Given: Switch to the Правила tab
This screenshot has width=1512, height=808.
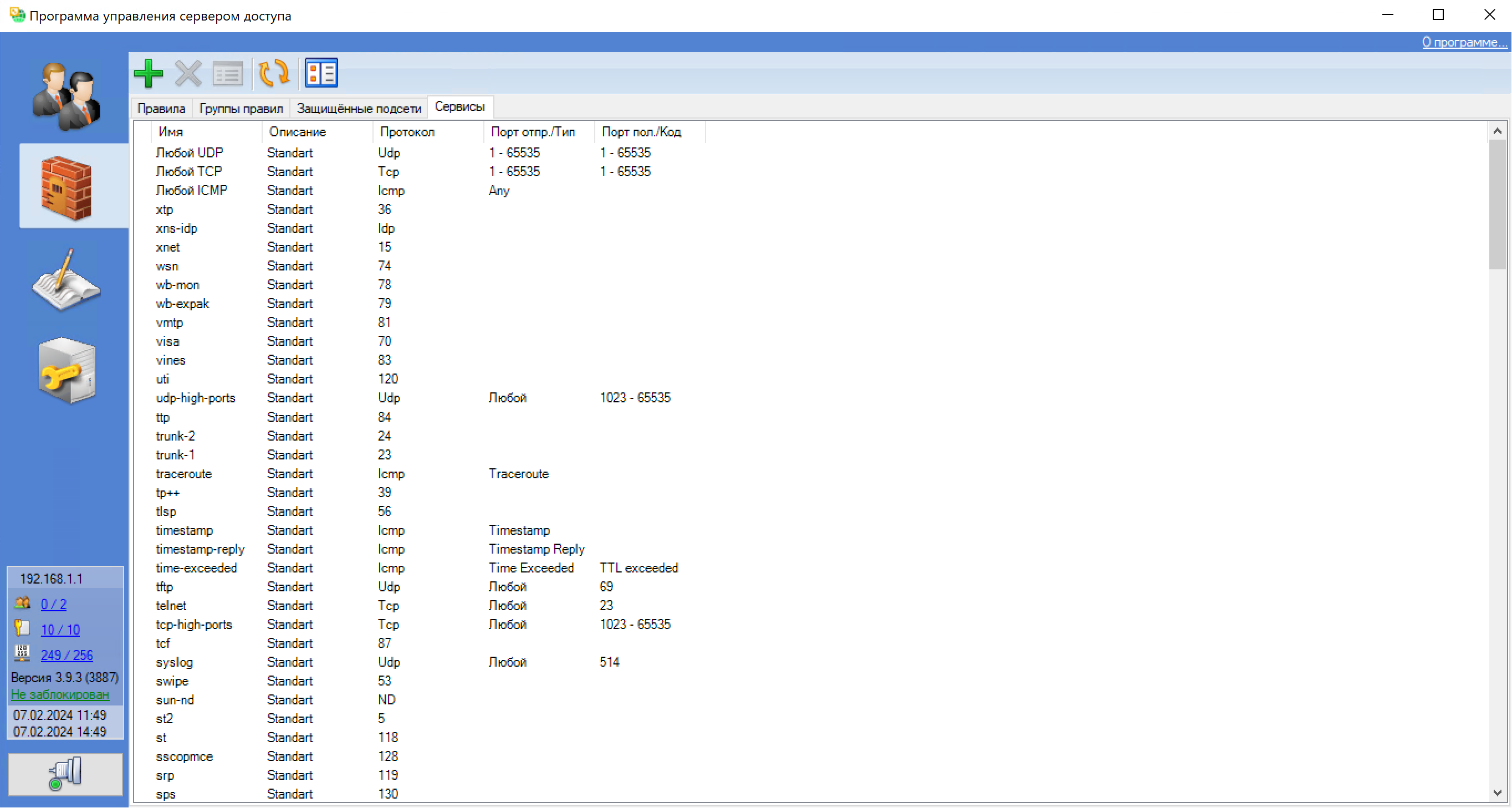Looking at the screenshot, I should point(161,109).
